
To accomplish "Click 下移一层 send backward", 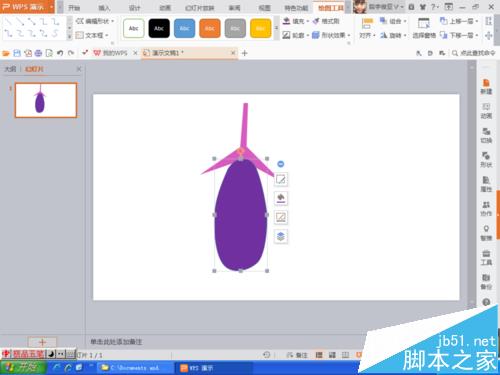I will [x=459, y=35].
